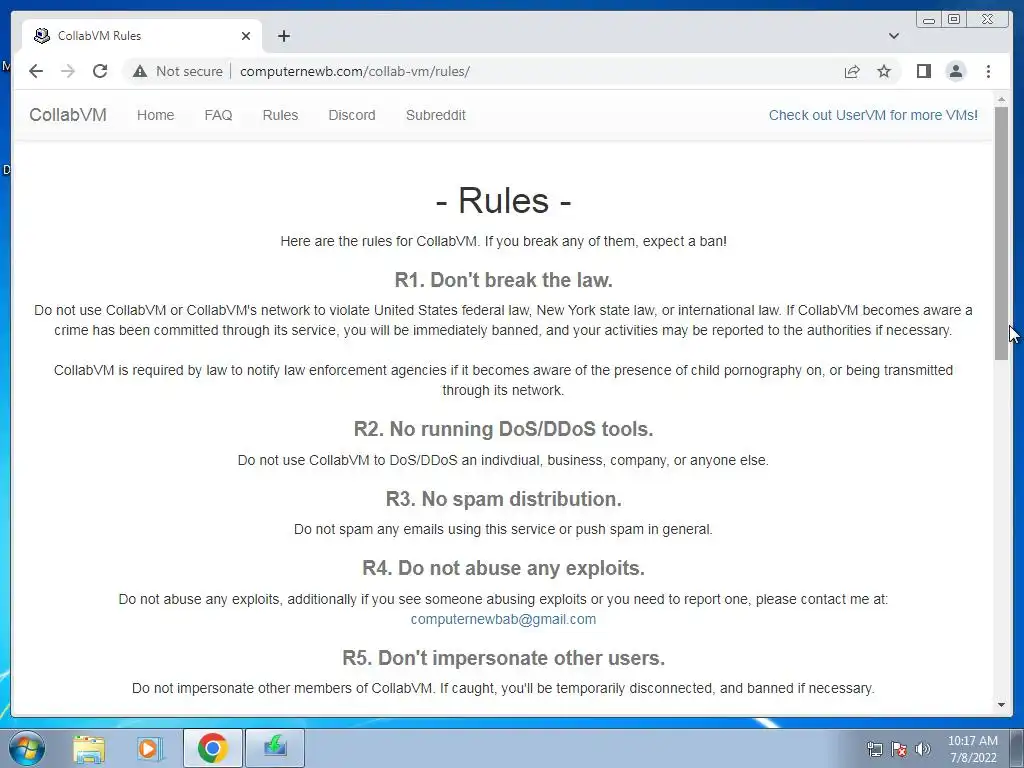Click the page scrollbar up arrow
This screenshot has height=768, width=1024.
coord(1002,99)
